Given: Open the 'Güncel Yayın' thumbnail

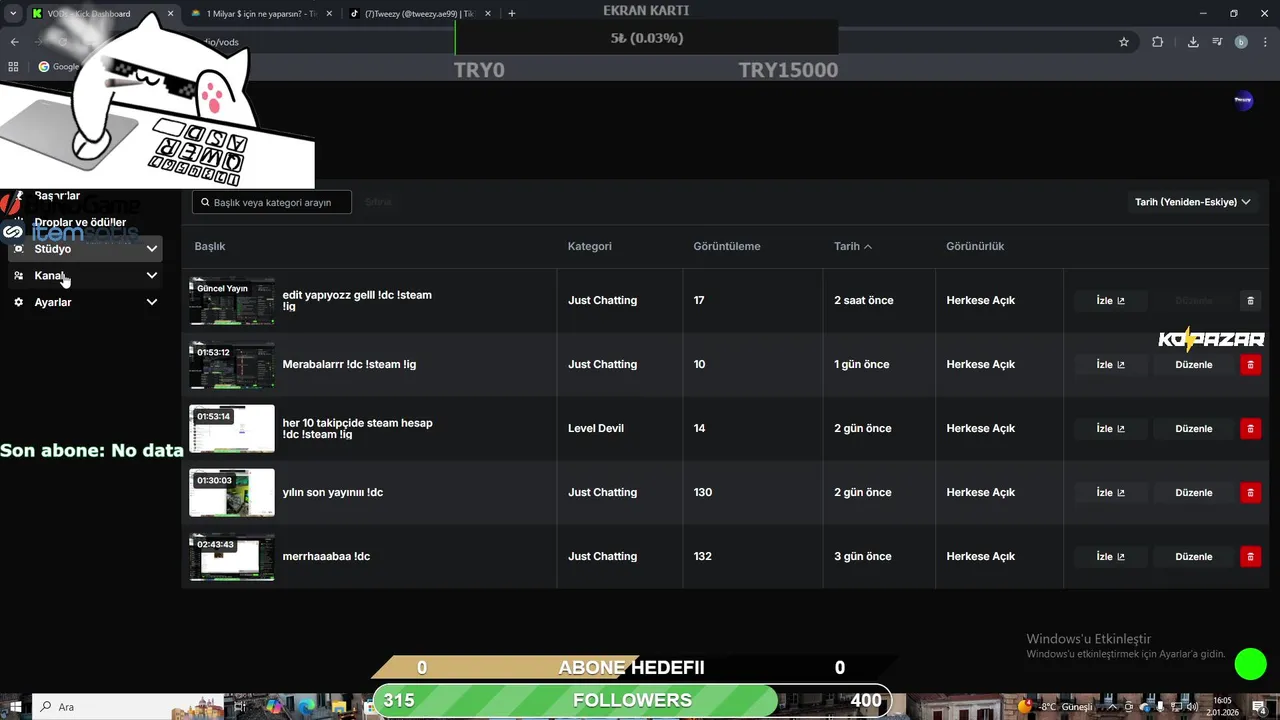Looking at the screenshot, I should click(232, 301).
